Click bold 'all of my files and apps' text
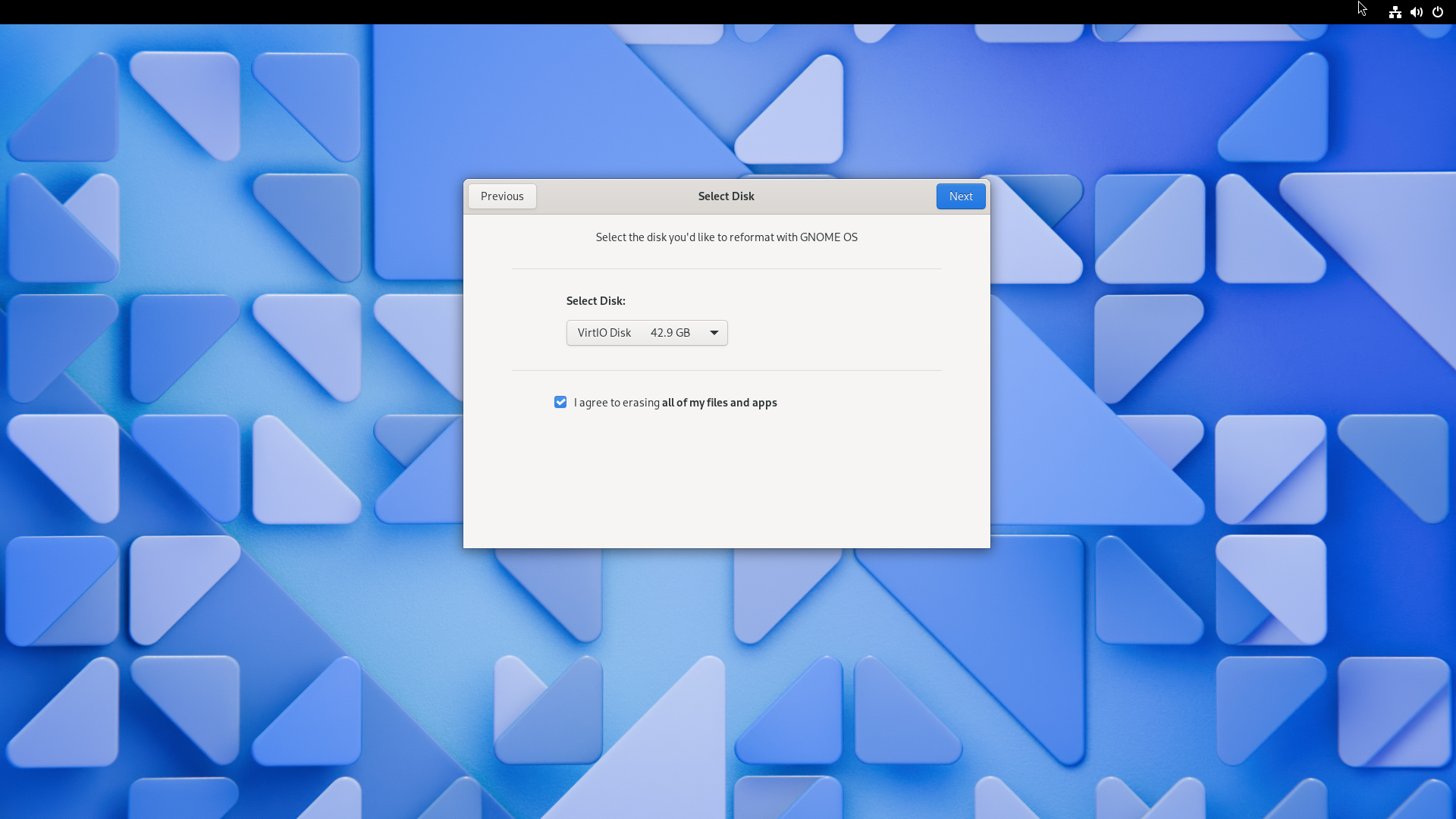 pyautogui.click(x=719, y=403)
